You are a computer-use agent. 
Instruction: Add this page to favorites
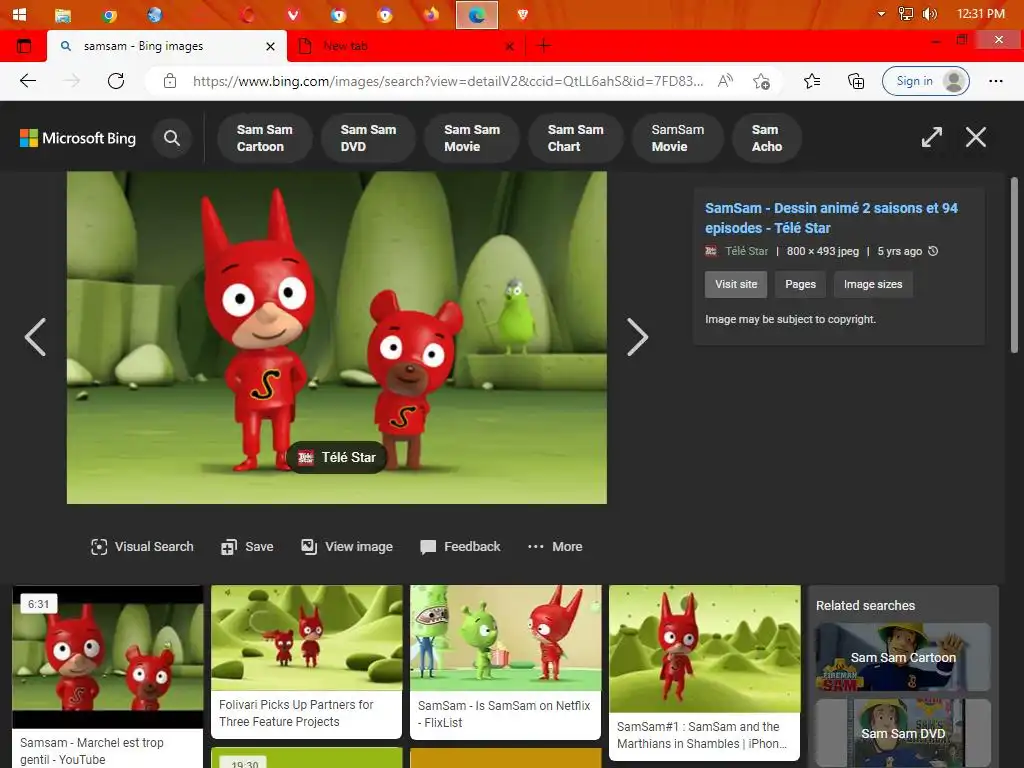[x=761, y=81]
